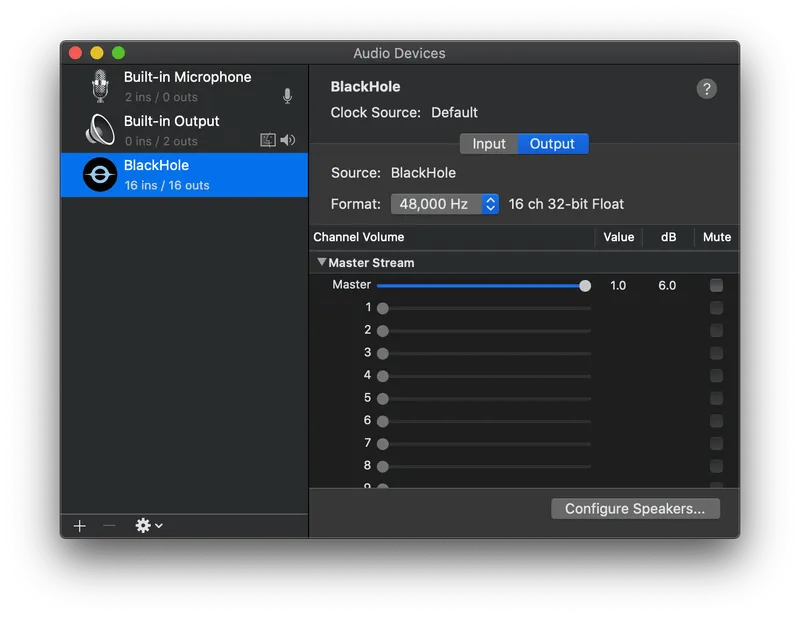Switch to the Output tab
800x618 pixels.
553,144
